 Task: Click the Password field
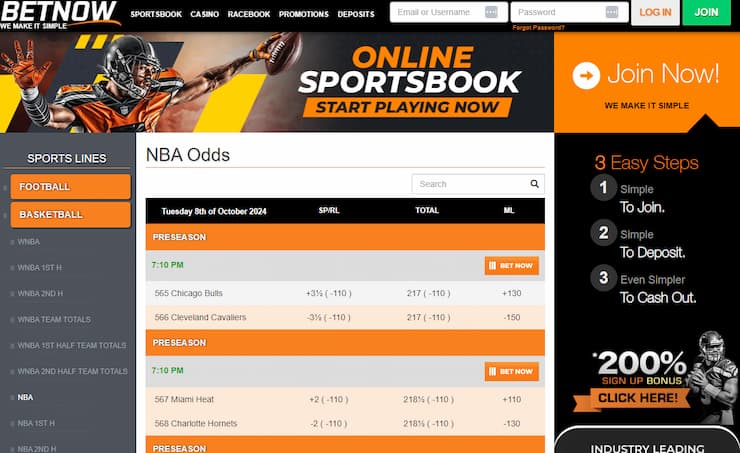point(570,12)
